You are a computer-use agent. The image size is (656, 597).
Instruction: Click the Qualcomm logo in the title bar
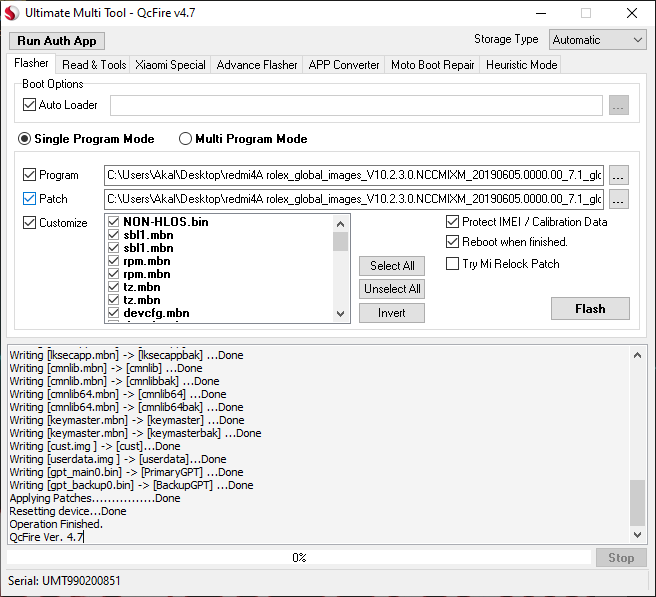click(12, 13)
